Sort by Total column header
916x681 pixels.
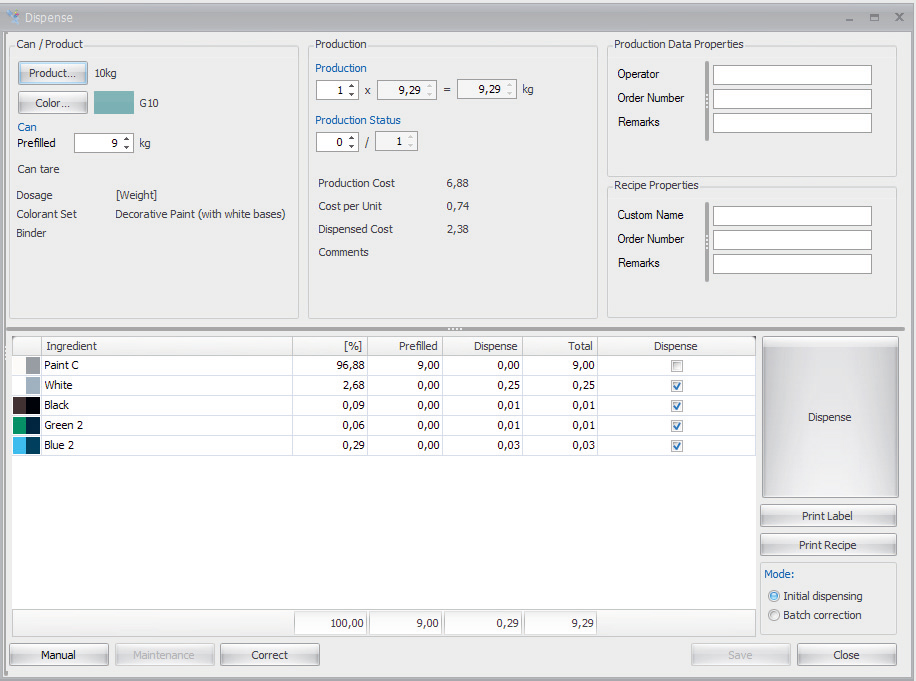point(560,346)
